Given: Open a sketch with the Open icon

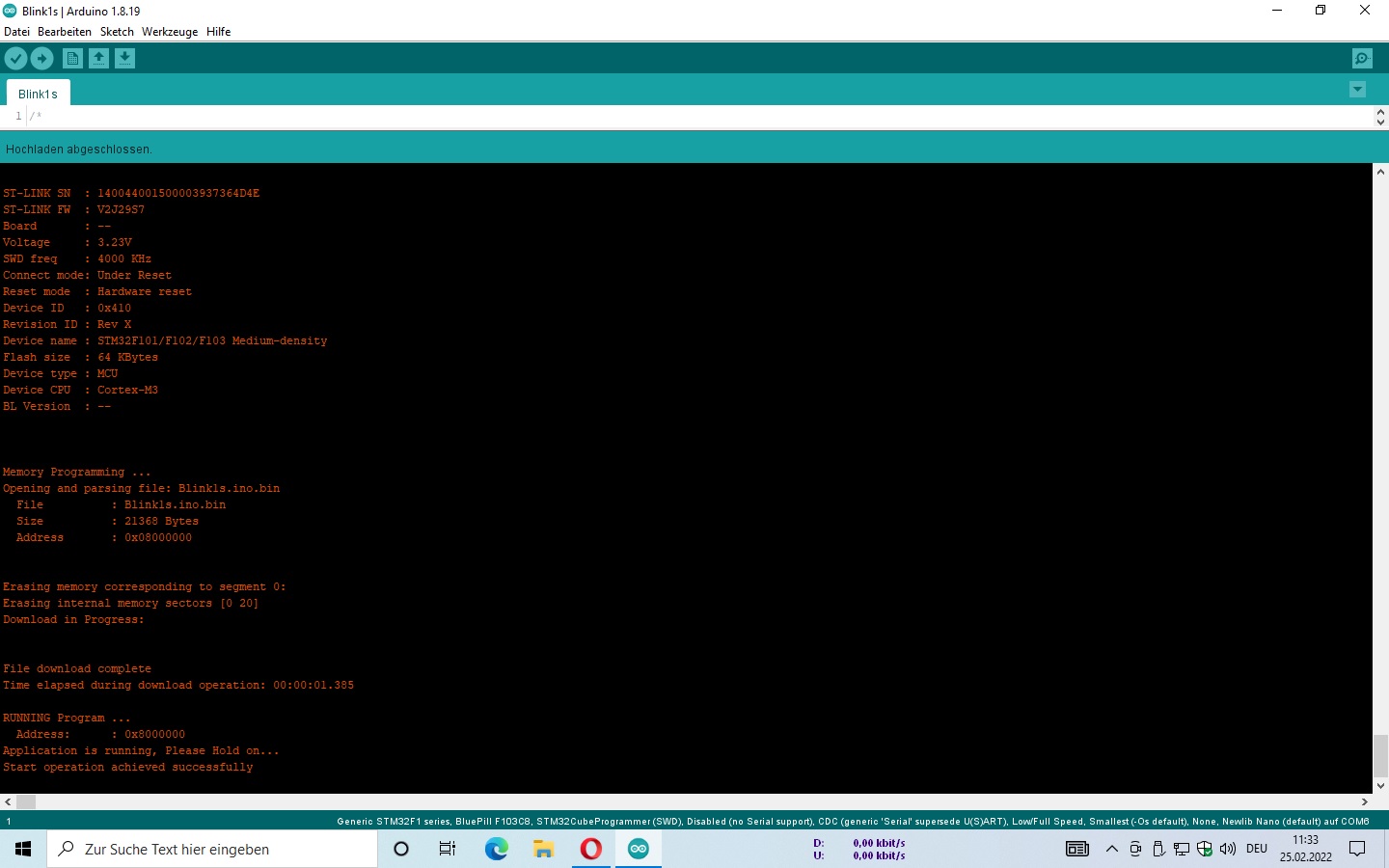Looking at the screenshot, I should tap(98, 59).
